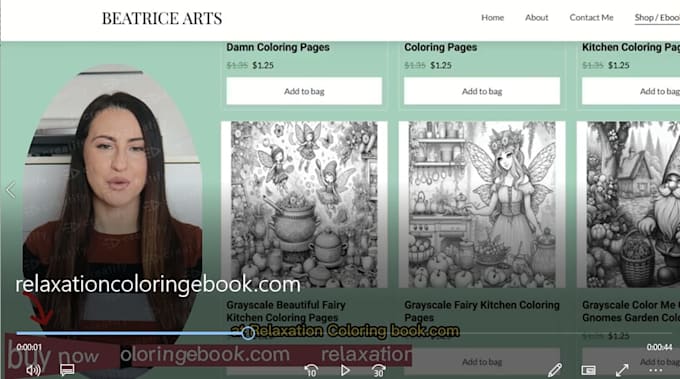Viewport: 680px width, 379px height.
Task: Switch to mini player view
Action: tap(588, 370)
